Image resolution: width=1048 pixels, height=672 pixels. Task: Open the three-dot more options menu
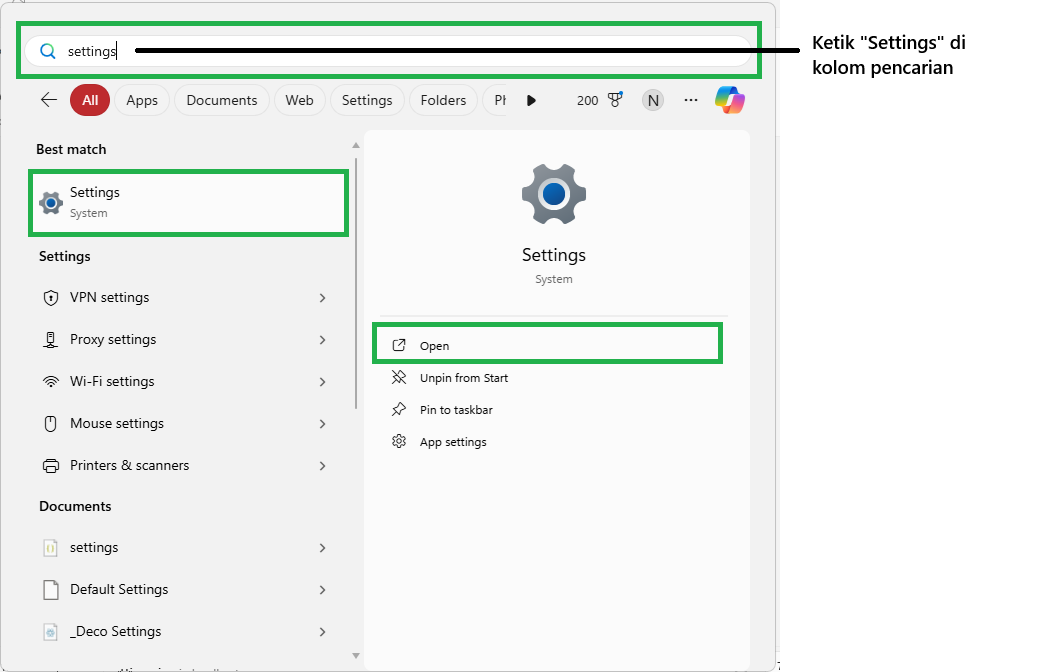[691, 100]
